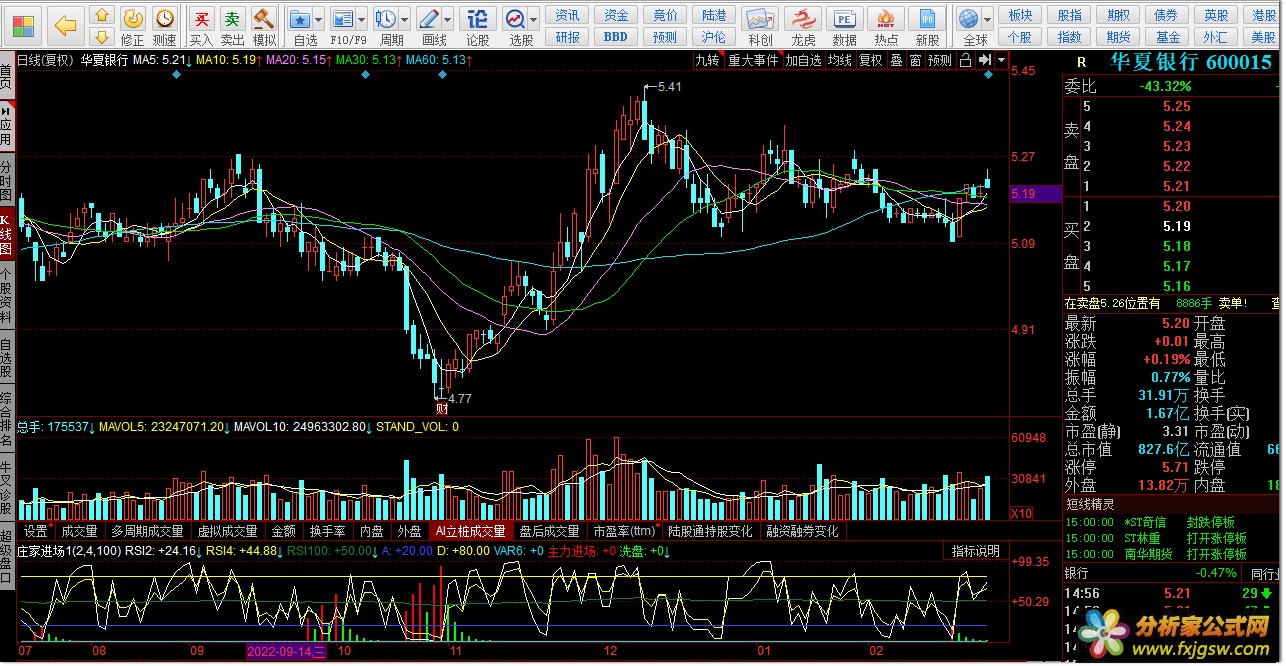
Task: Expand the 自选 dropdown arrow
Action: 319,19
